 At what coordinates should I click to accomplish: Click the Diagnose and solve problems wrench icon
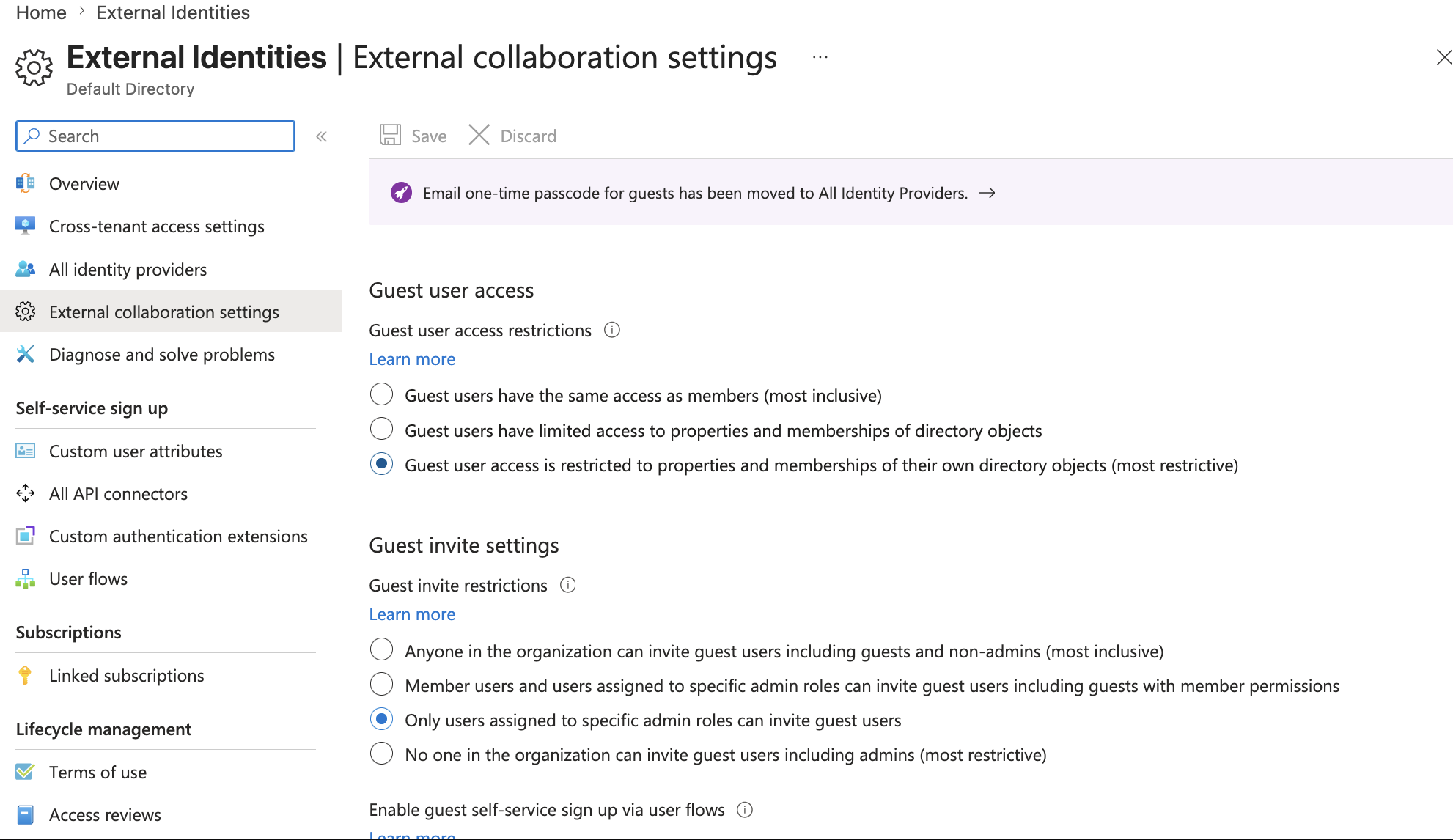26,354
